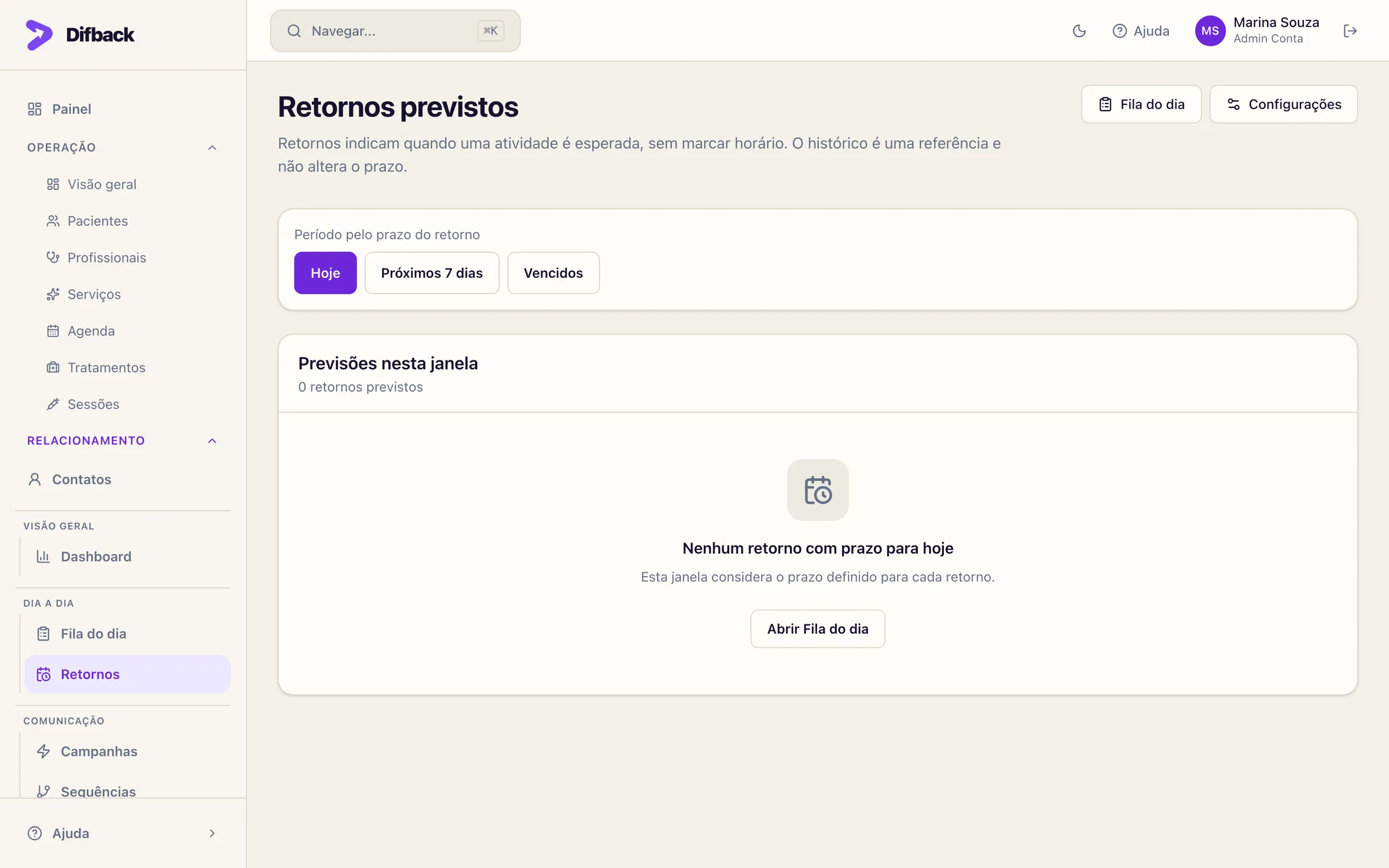Click the Contatos person icon
The image size is (1389, 868).
35,479
